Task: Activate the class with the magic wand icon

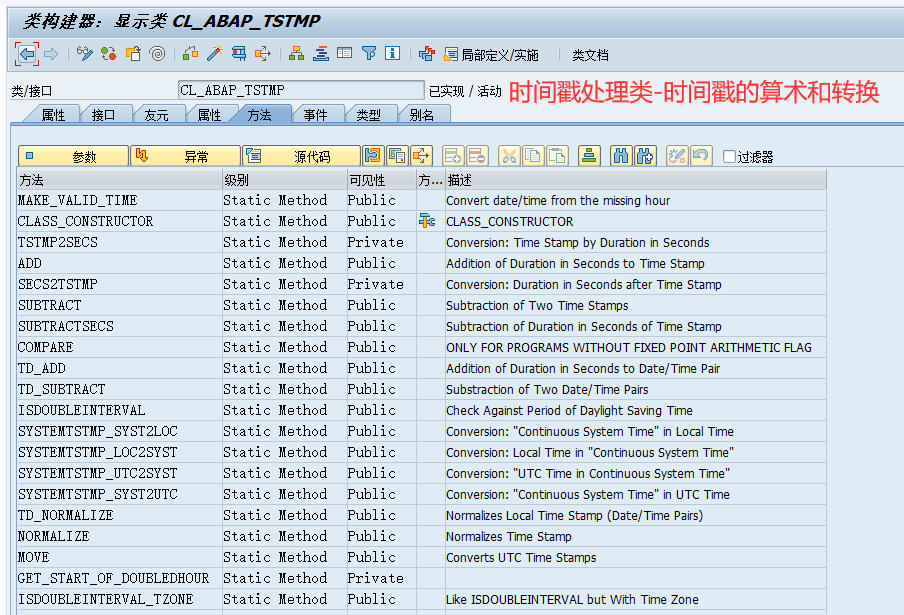Action: (213, 55)
